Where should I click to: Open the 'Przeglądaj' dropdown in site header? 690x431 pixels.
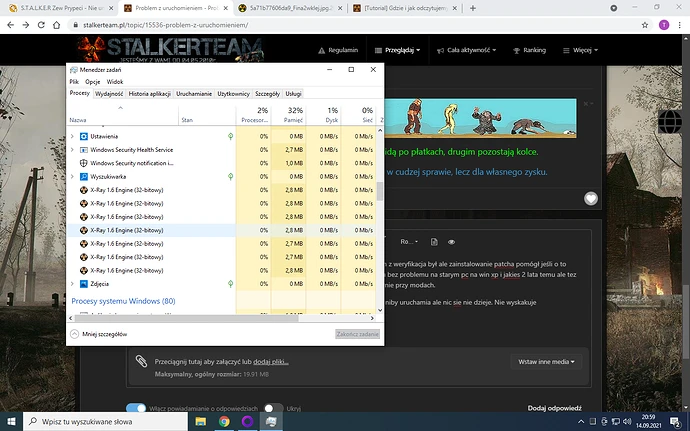click(397, 50)
